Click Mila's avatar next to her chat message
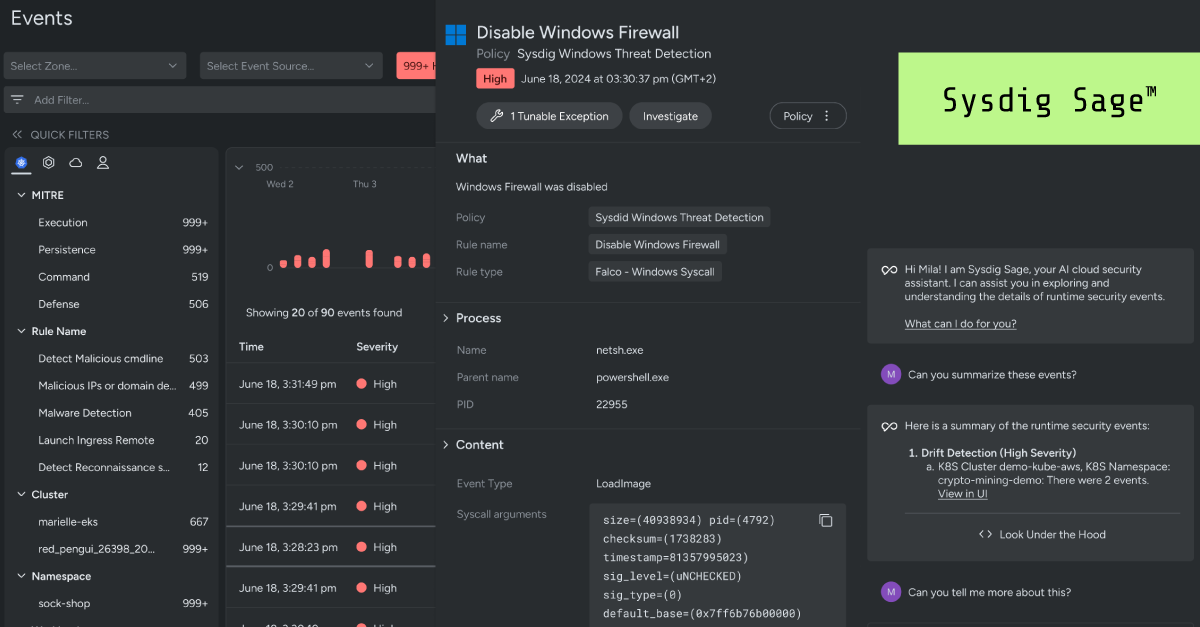 tap(890, 373)
